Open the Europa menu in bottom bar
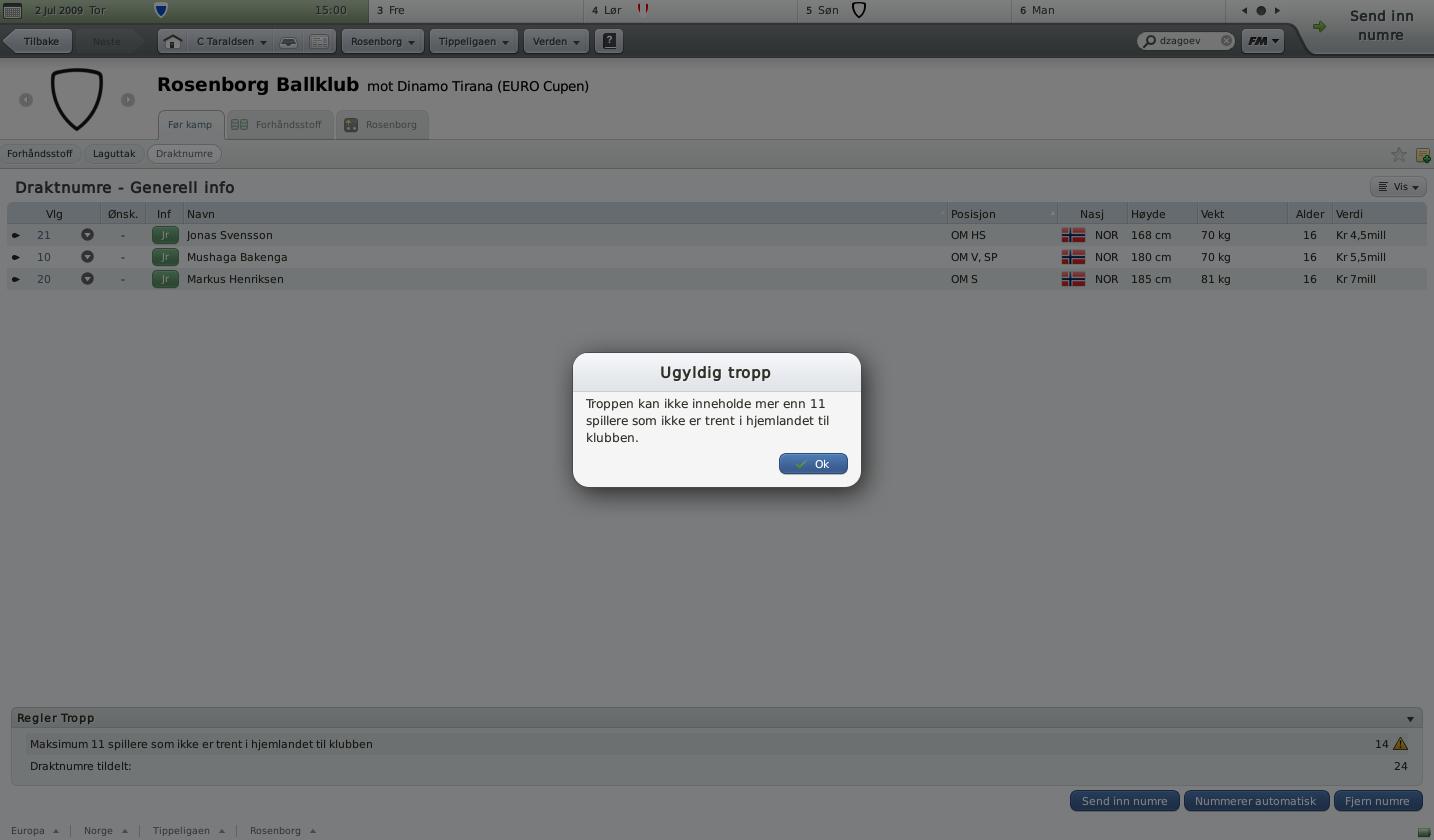The width and height of the screenshot is (1434, 840). tap(34, 831)
